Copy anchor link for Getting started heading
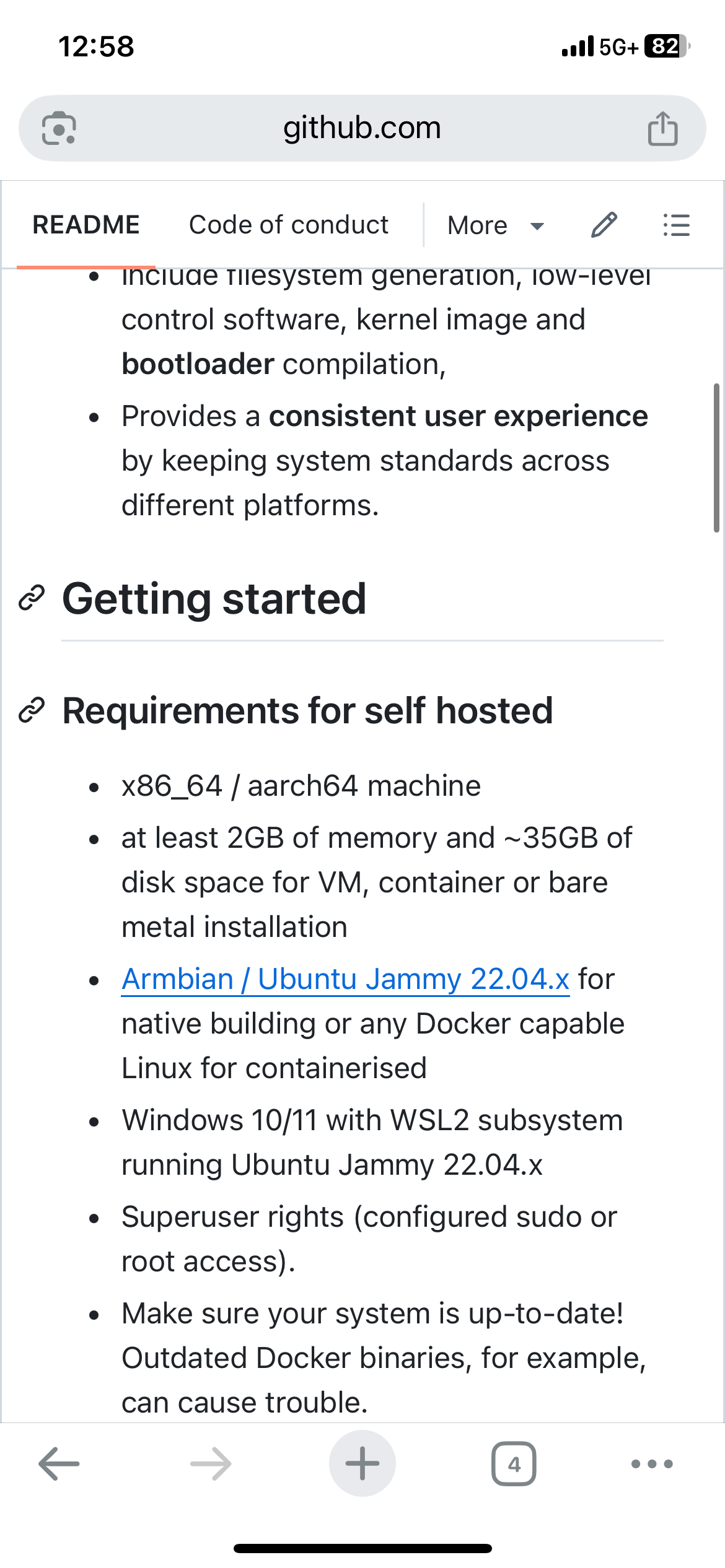Screen dimensions: 725x1568 tap(32, 598)
